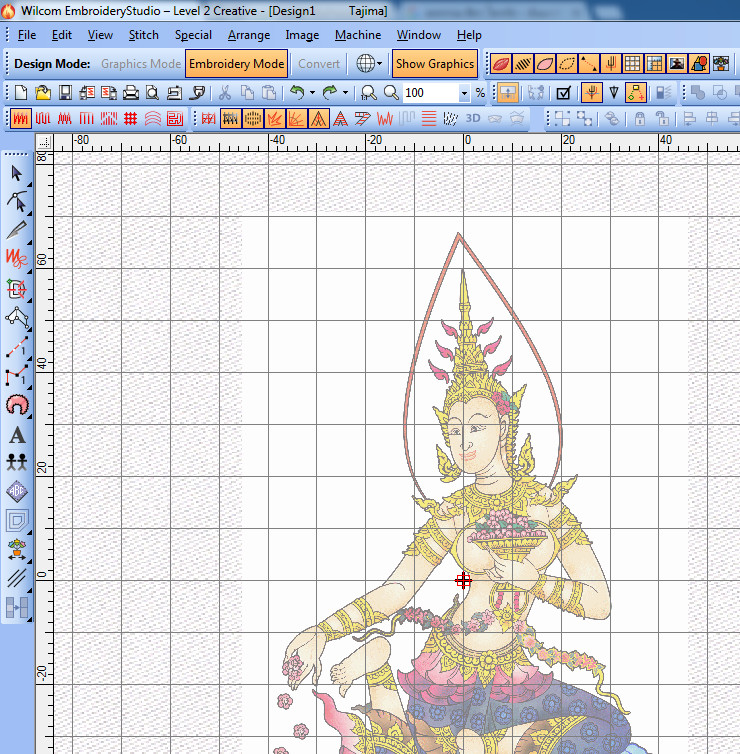Expand the zoom percentage dropdown list
This screenshot has width=740, height=754.
[464, 93]
